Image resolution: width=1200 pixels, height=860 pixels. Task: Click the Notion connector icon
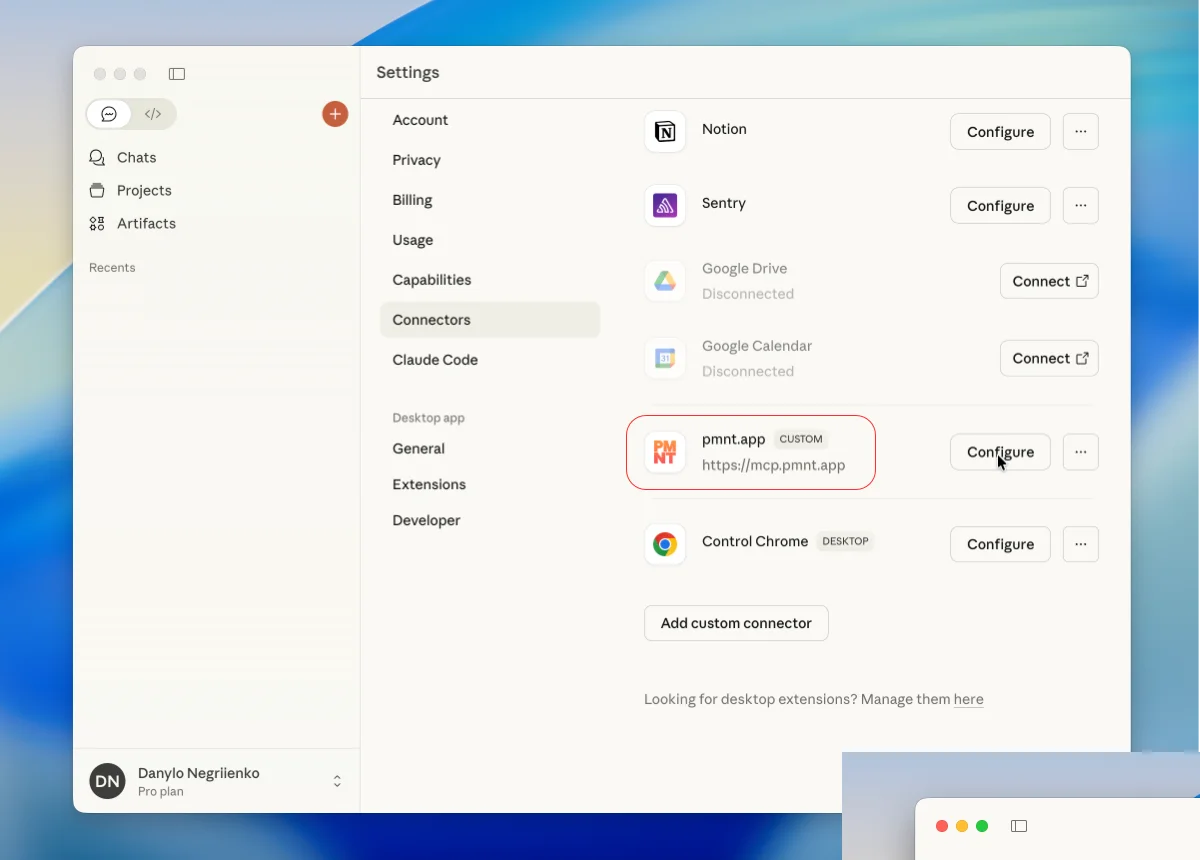665,132
